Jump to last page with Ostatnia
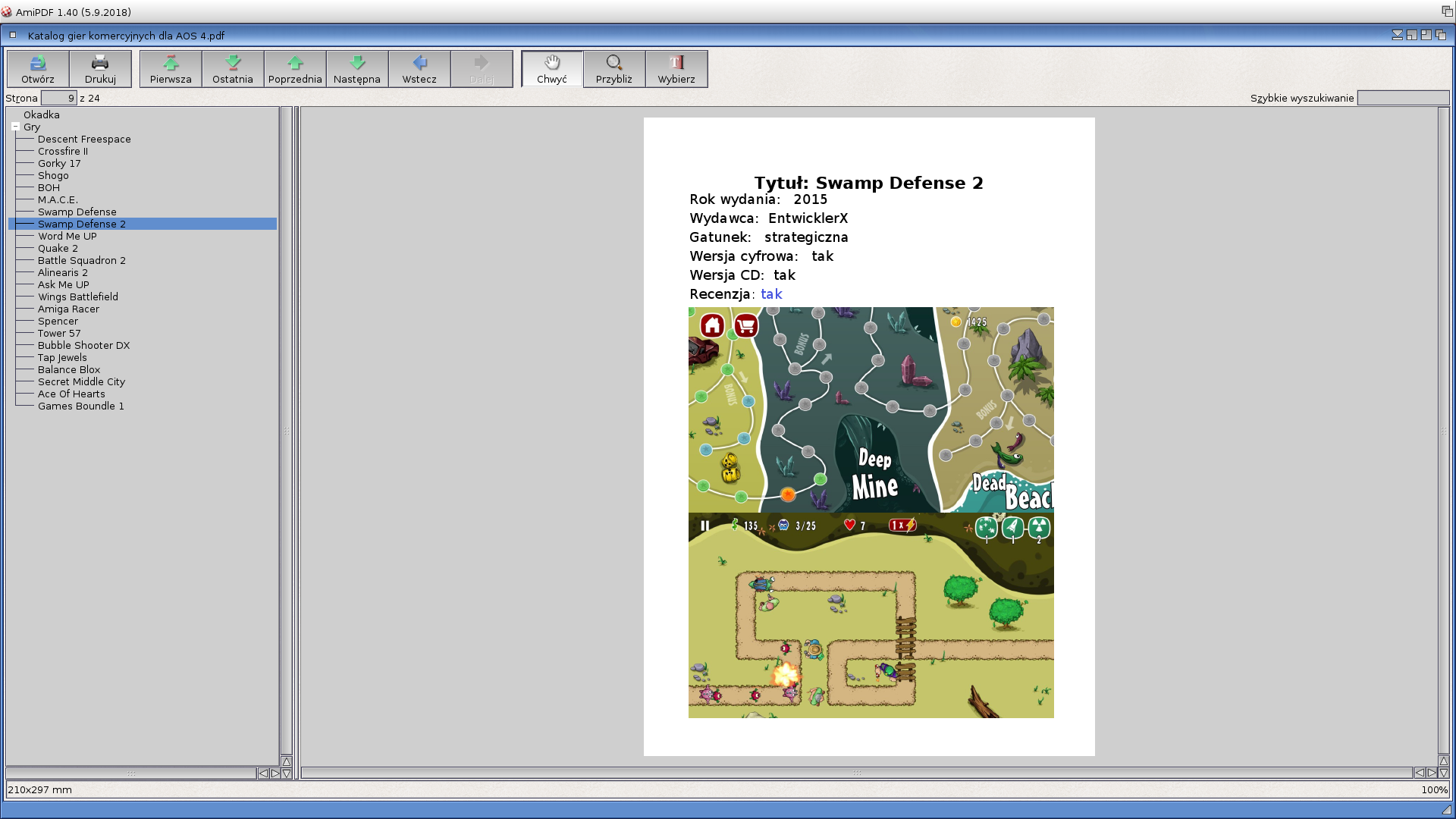Image resolution: width=1456 pixels, height=819 pixels. tap(233, 69)
